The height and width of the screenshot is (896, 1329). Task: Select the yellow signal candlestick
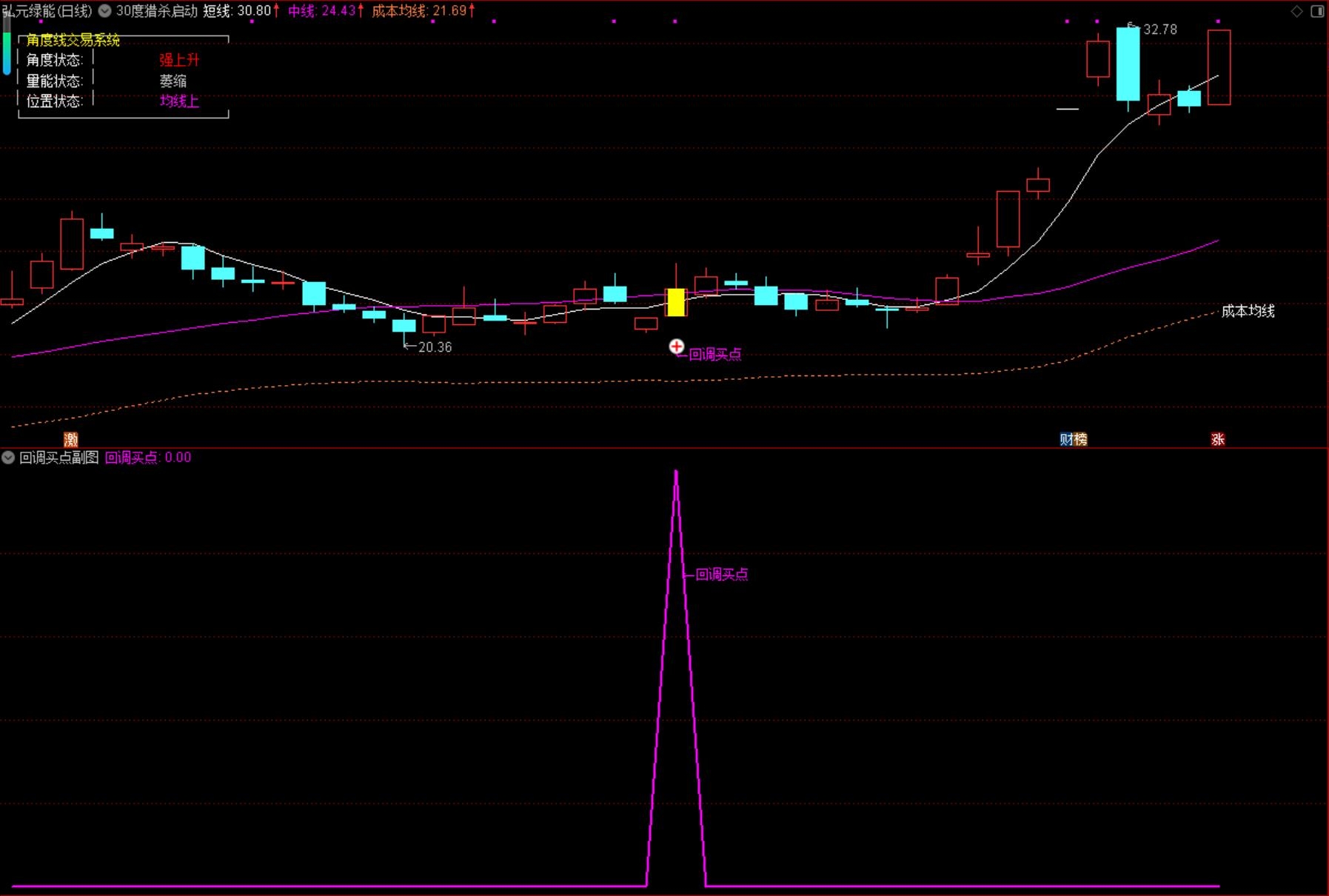coord(675,302)
